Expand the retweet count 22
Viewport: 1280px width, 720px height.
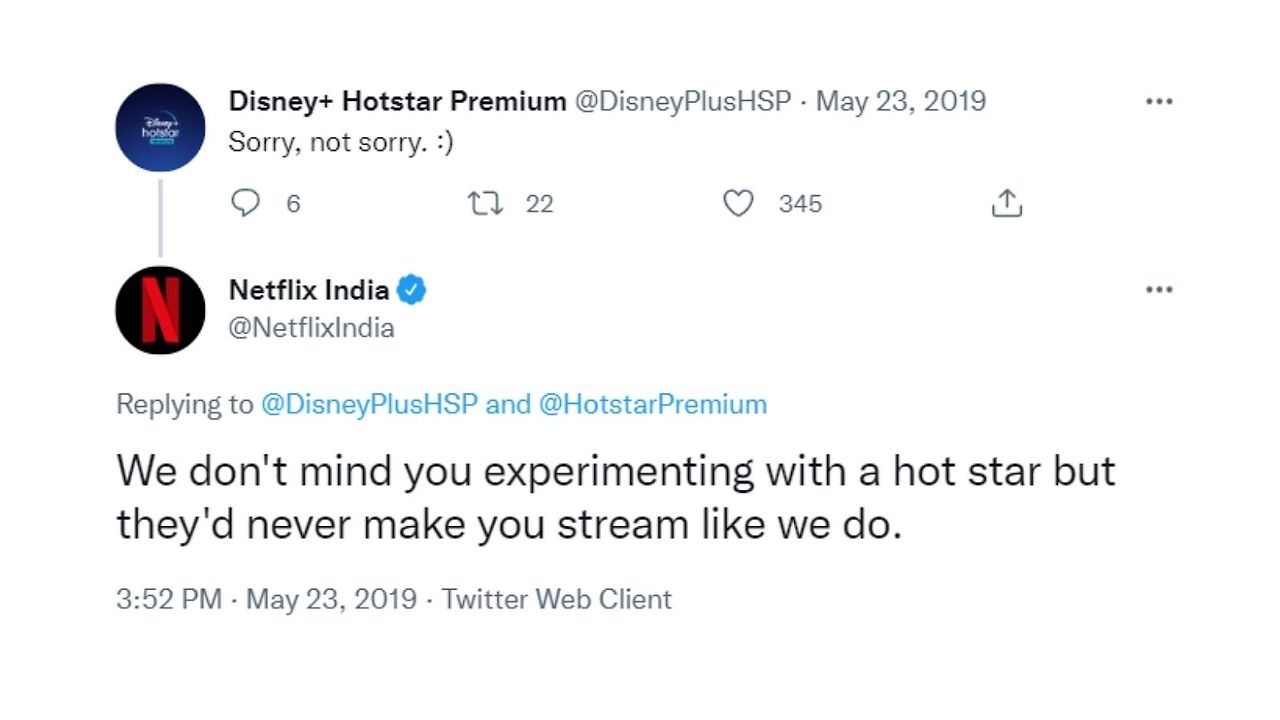click(540, 204)
